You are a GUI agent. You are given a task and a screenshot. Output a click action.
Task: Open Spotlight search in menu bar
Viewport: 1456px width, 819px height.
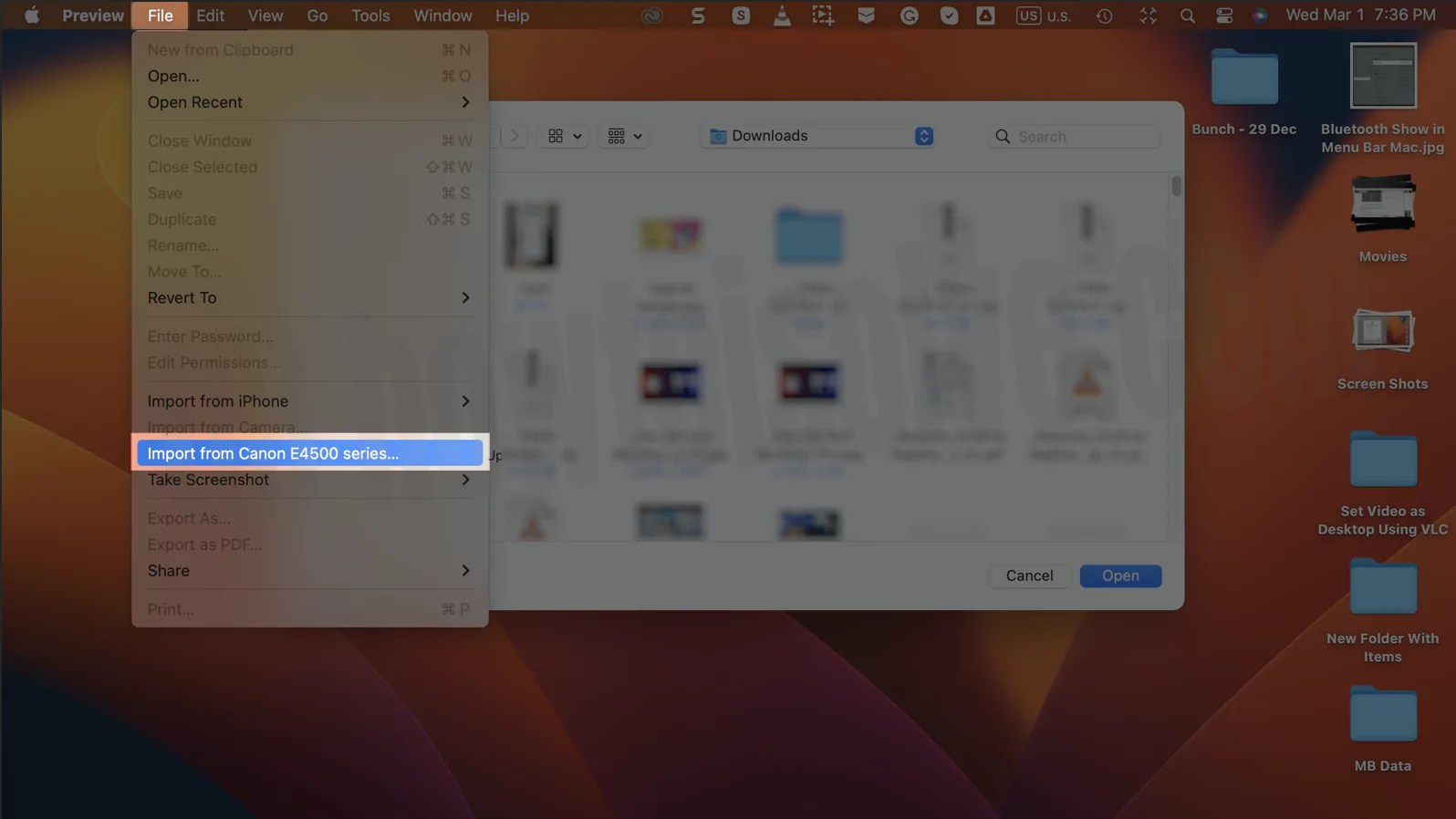pyautogui.click(x=1187, y=16)
